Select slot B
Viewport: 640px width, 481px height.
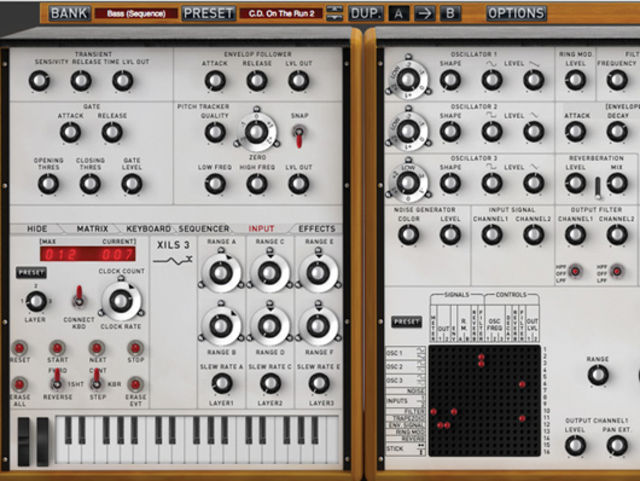tap(450, 14)
